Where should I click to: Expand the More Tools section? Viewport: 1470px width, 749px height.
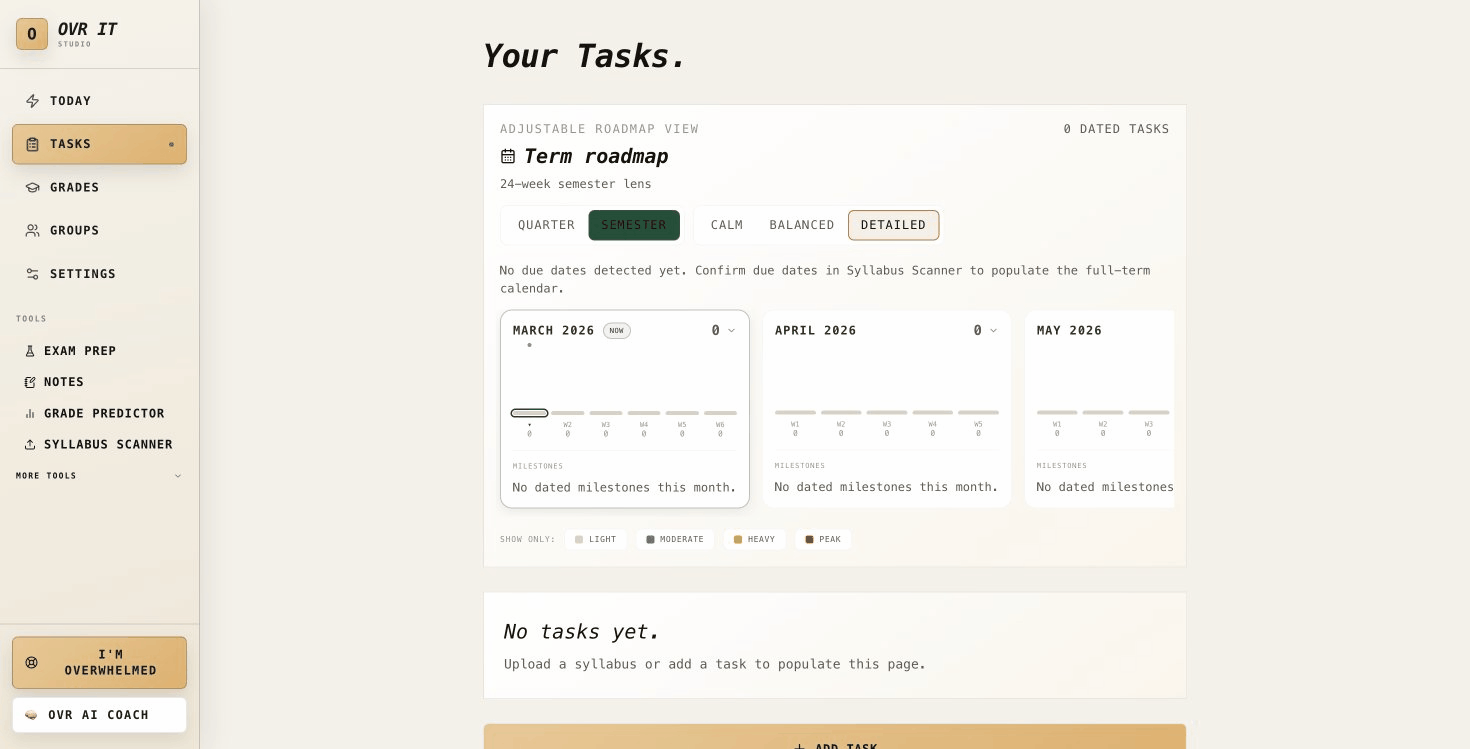(x=178, y=476)
